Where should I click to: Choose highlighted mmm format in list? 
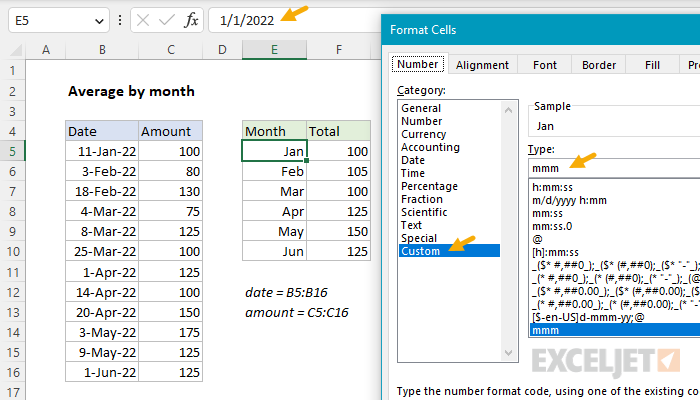click(x=615, y=330)
